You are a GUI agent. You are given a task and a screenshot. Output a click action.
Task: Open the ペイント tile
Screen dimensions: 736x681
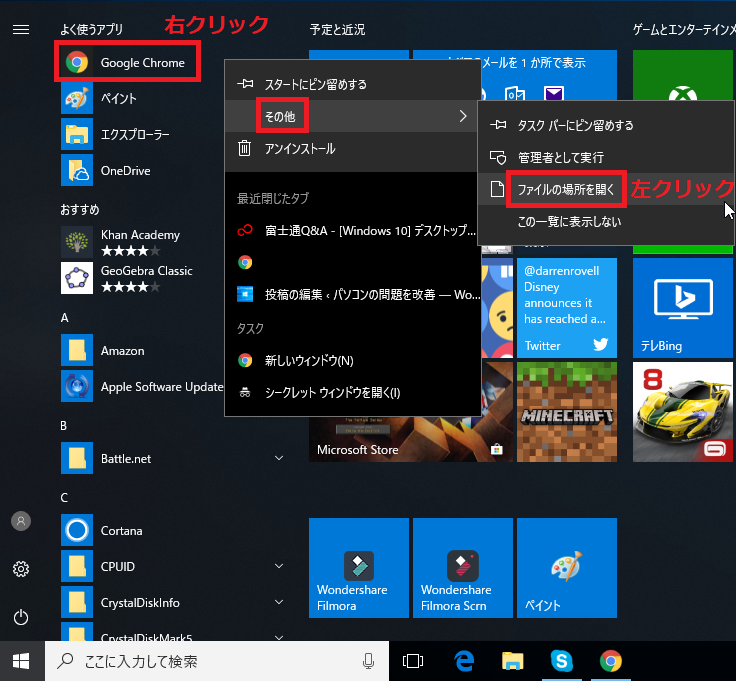tap(567, 568)
